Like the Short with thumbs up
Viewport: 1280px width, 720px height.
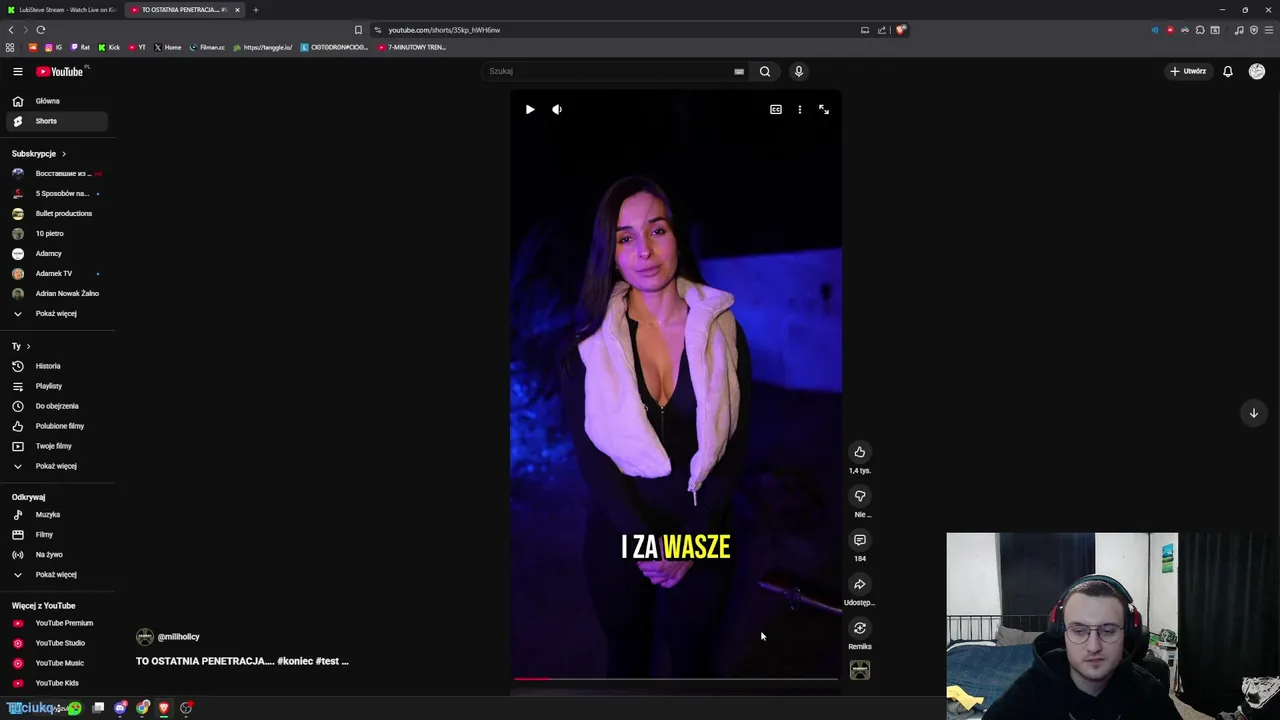tap(860, 452)
